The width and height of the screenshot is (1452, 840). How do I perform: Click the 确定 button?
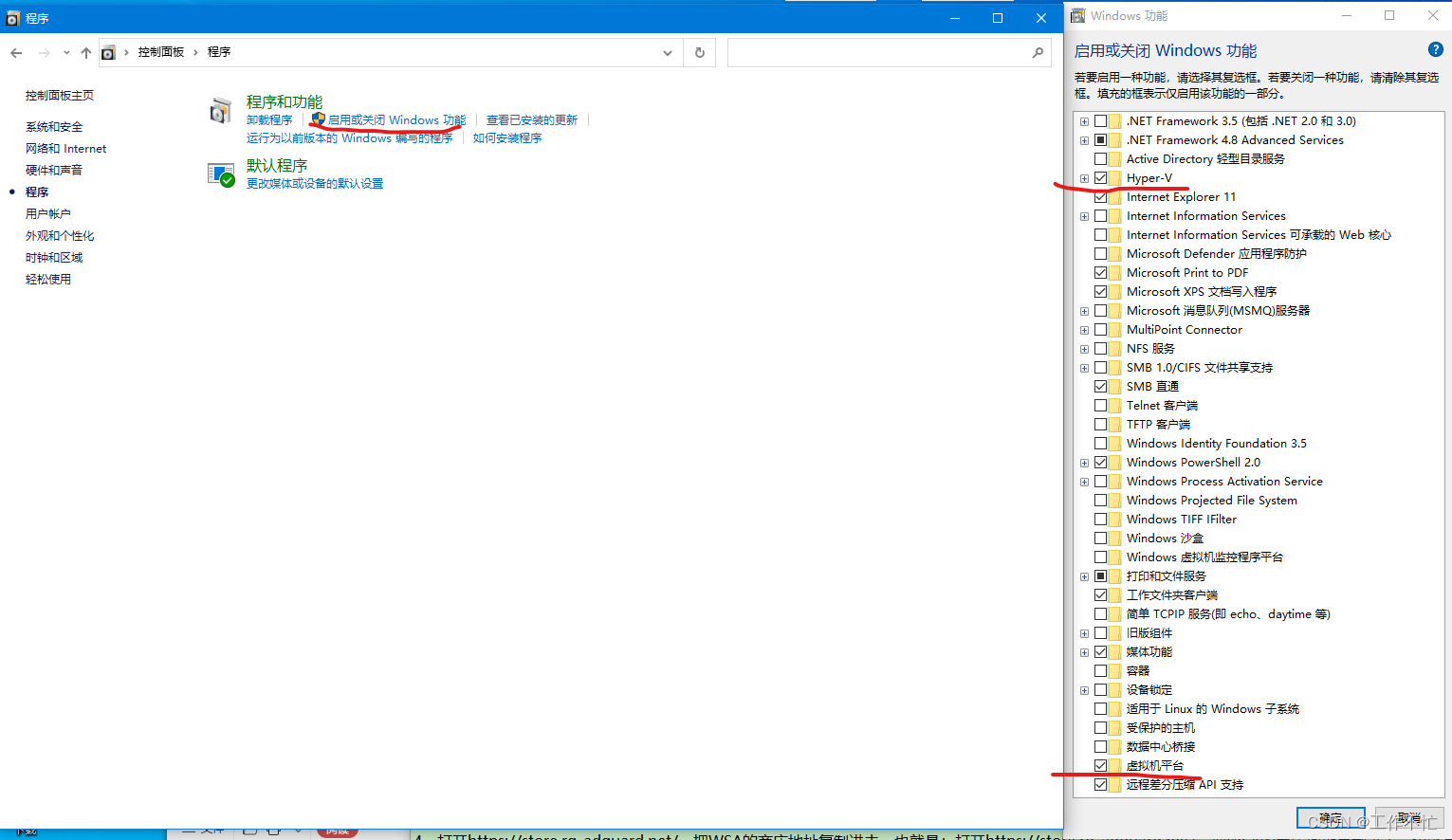[1330, 818]
